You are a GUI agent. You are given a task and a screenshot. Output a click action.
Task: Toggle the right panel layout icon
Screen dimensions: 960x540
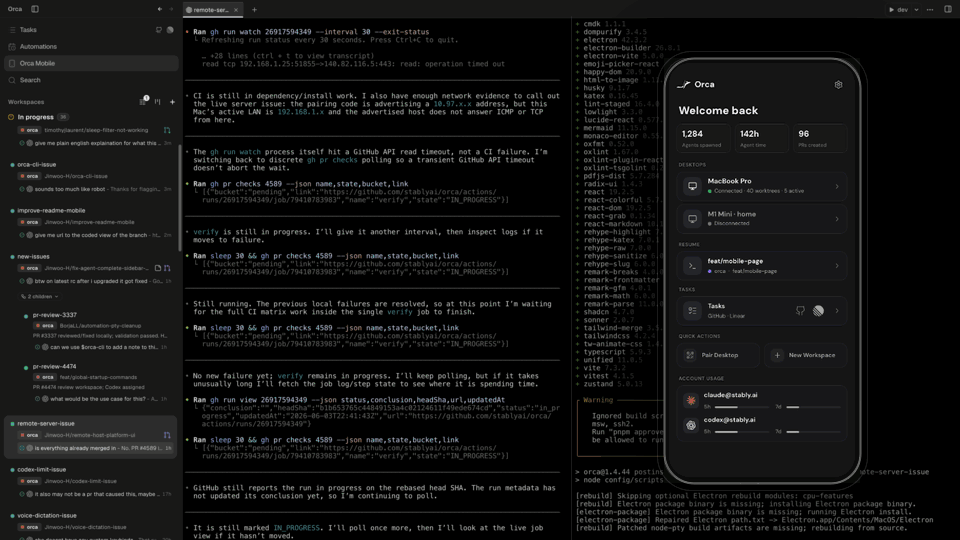[x=948, y=9]
